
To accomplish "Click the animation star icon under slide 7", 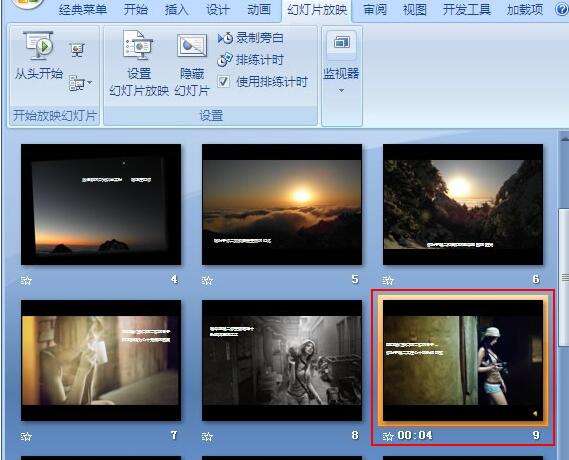I will [26, 436].
